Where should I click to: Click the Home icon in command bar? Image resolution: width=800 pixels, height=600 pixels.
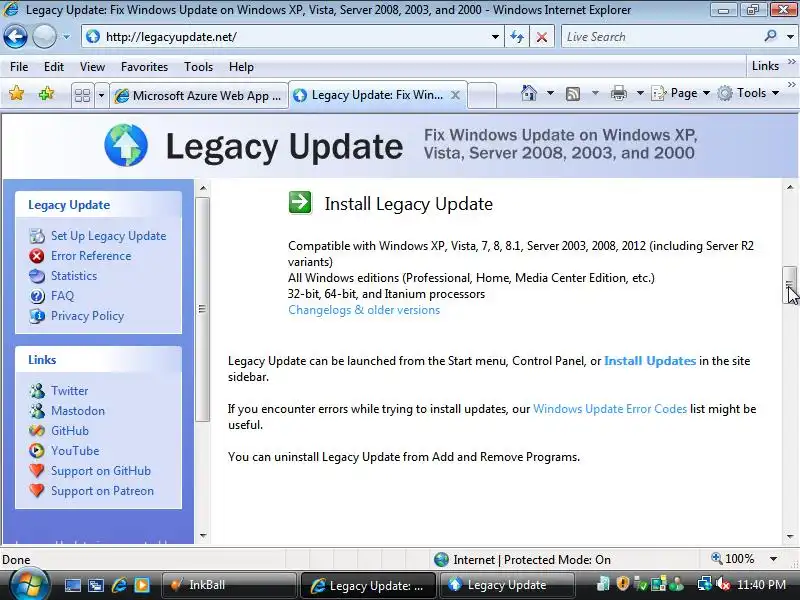[529, 93]
